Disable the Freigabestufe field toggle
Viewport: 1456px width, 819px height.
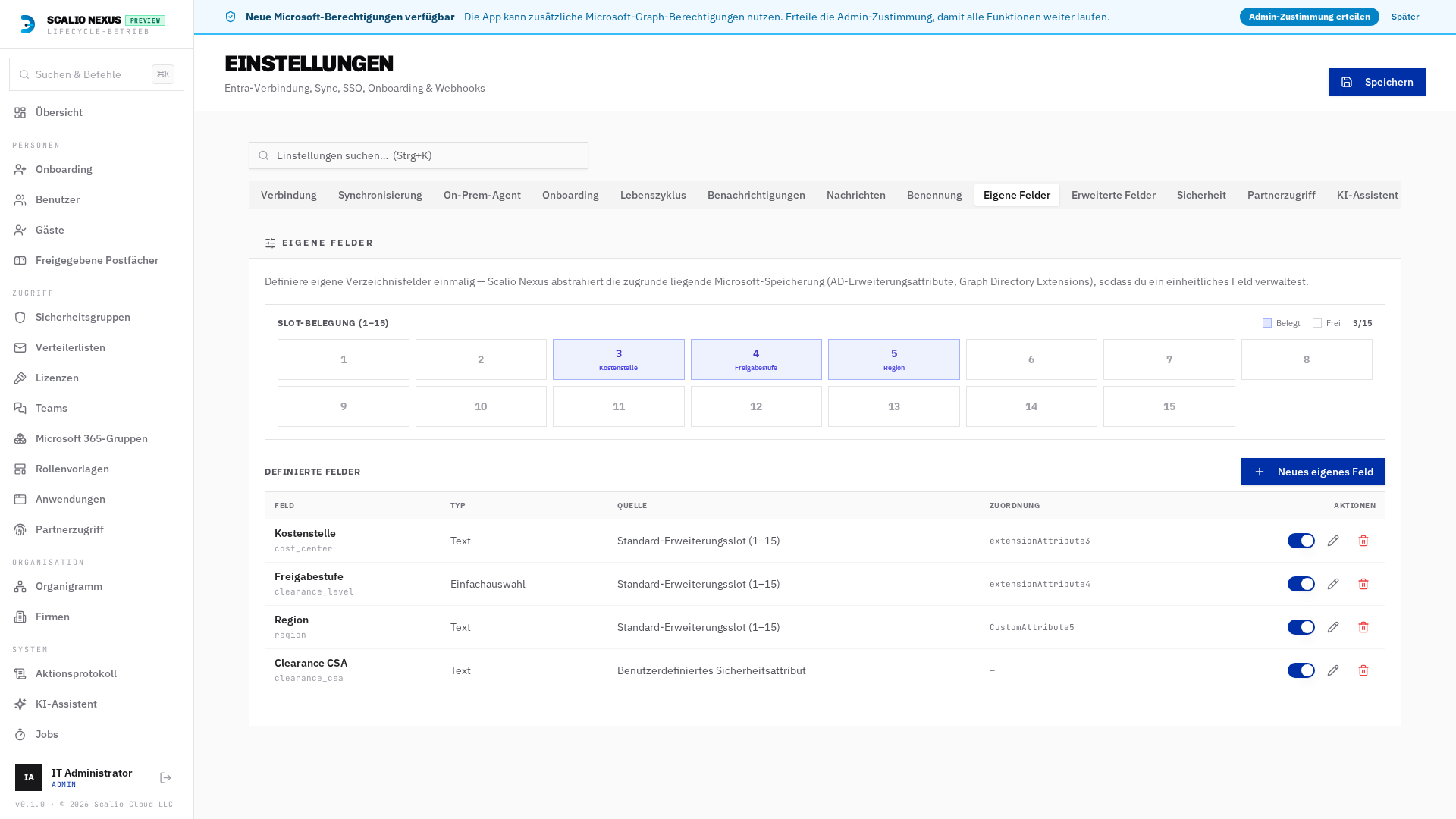[x=1301, y=584]
